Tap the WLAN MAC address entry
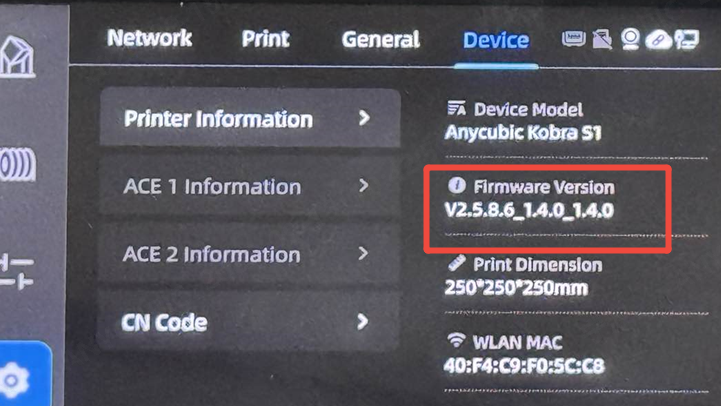The width and height of the screenshot is (721, 406). pyautogui.click(x=524, y=355)
